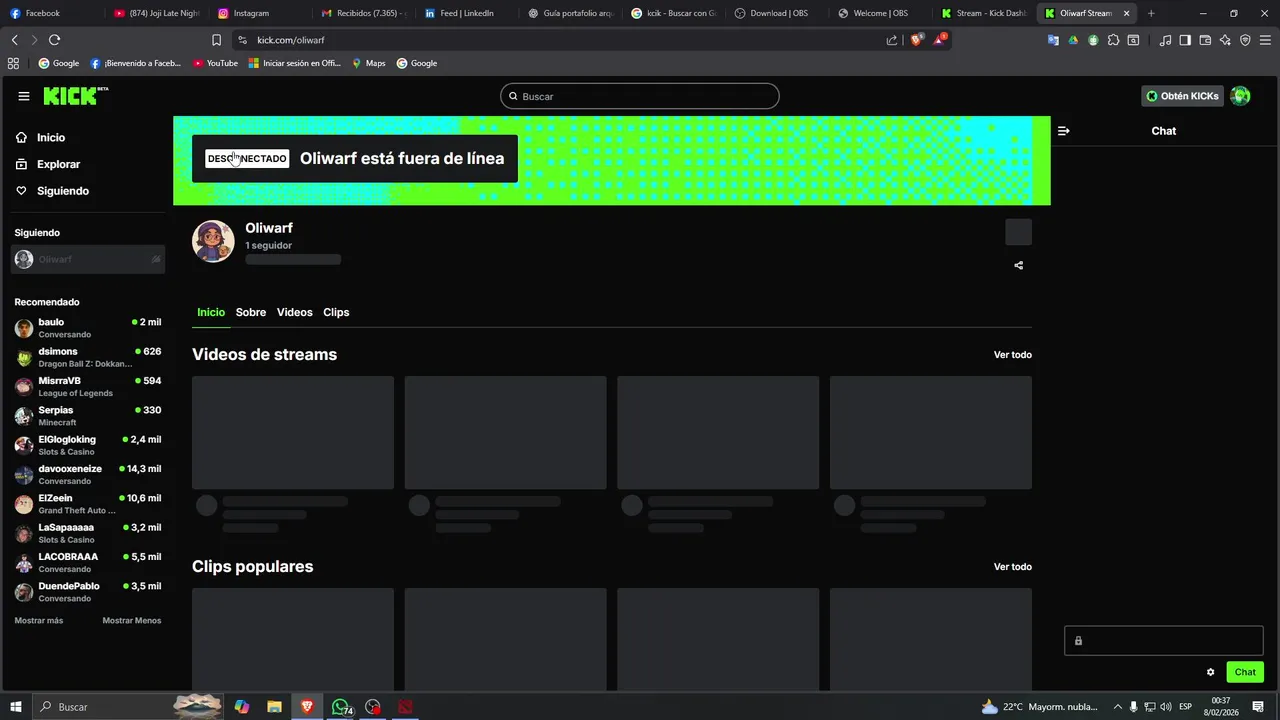Open the music playlist note icon
This screenshot has height=720, width=1280.
pyautogui.click(x=1165, y=40)
